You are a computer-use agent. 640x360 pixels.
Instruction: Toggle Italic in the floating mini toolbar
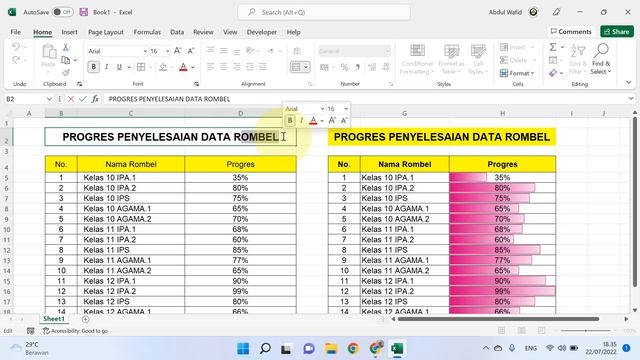pyautogui.click(x=301, y=120)
